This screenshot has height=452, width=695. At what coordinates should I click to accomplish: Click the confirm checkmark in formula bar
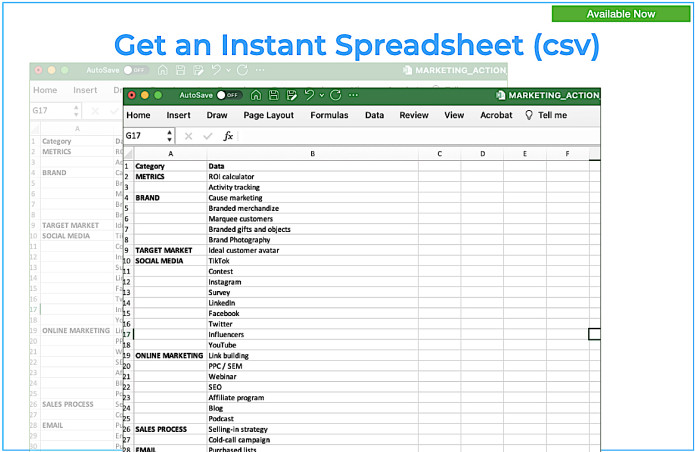click(x=207, y=135)
